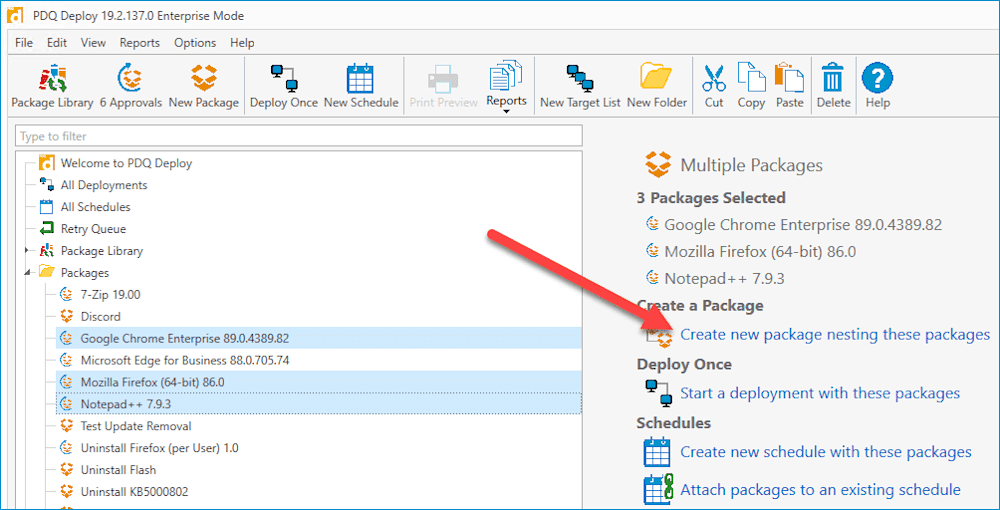Select the 7-Zip 19.00 package
This screenshot has width=1000, height=510.
[110, 295]
